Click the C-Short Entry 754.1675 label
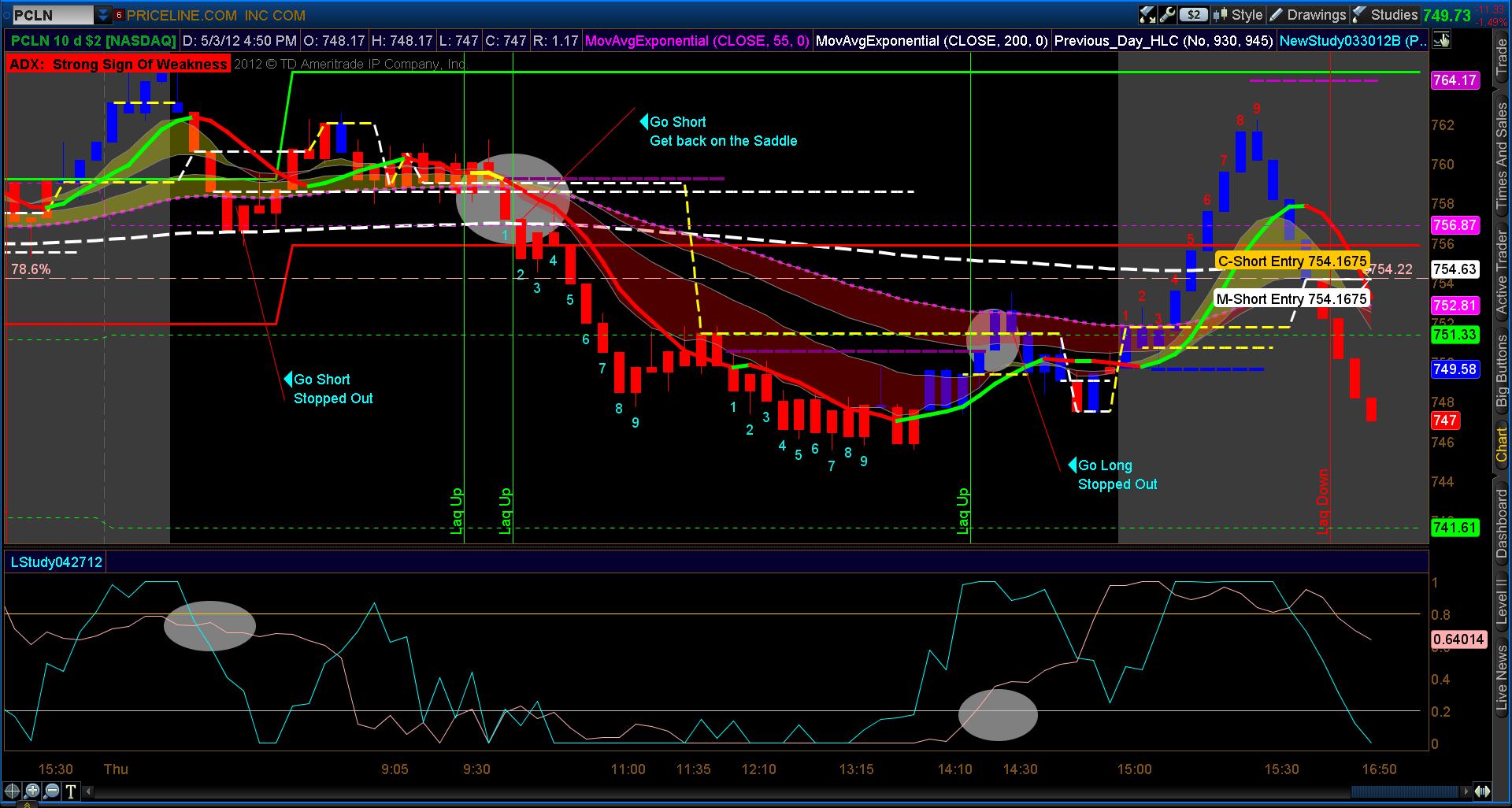 [1291, 261]
